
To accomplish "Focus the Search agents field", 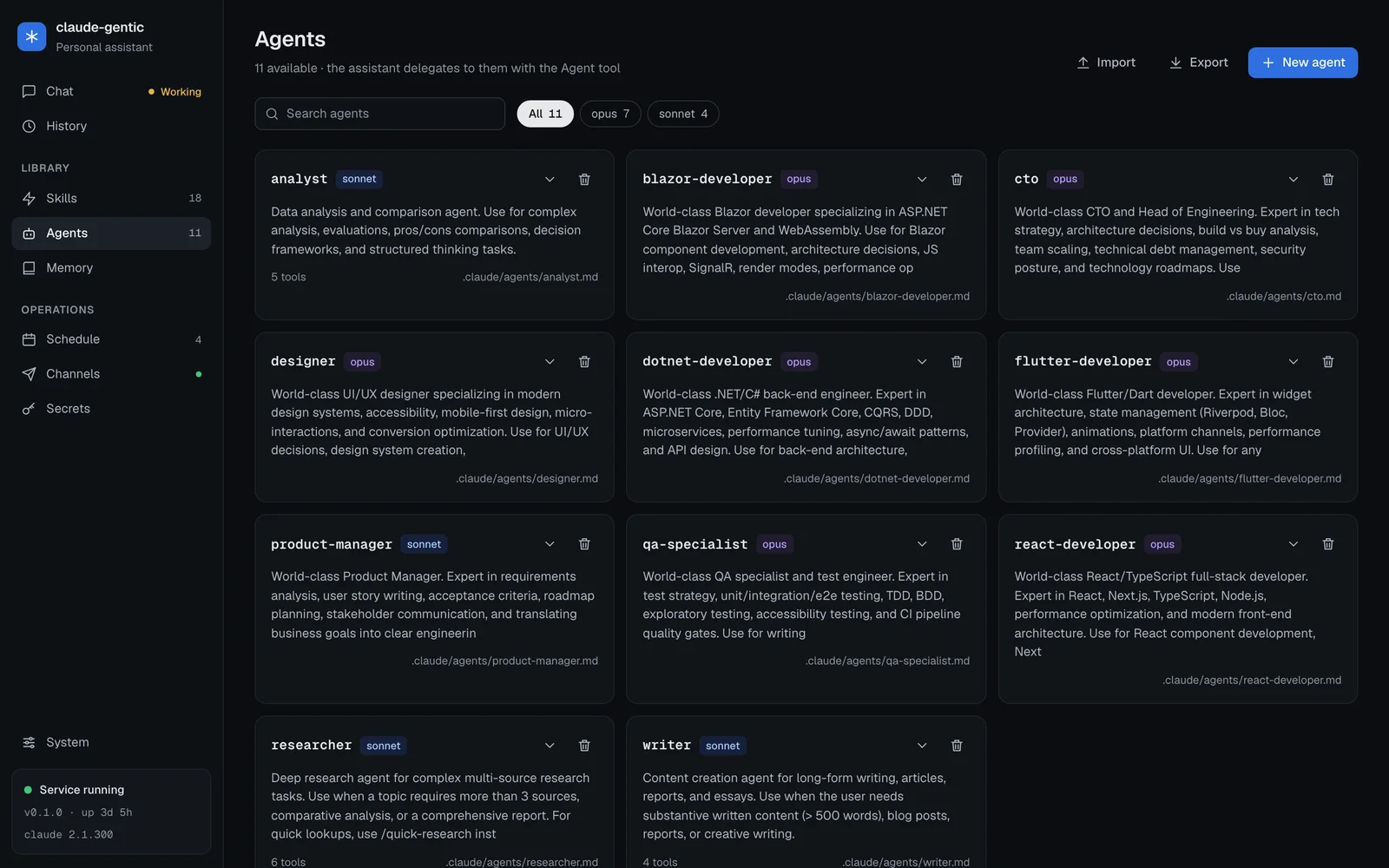I will tap(380, 114).
